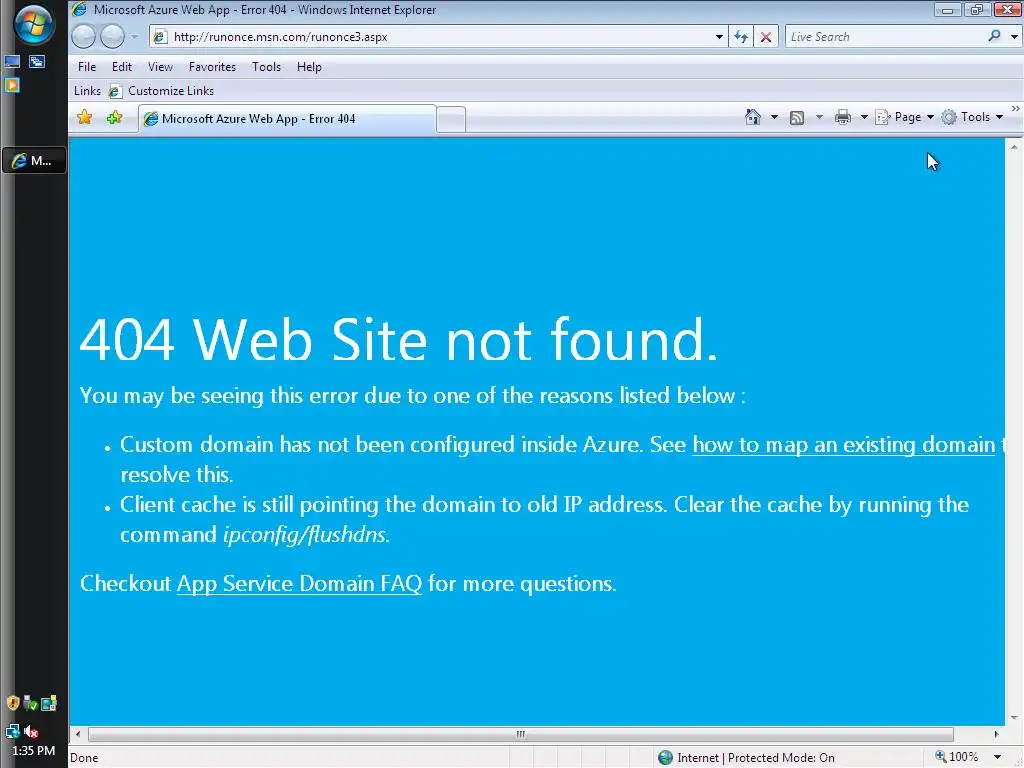1024x768 pixels.
Task: Click the horizontal scrollbar thumb
Action: point(520,734)
